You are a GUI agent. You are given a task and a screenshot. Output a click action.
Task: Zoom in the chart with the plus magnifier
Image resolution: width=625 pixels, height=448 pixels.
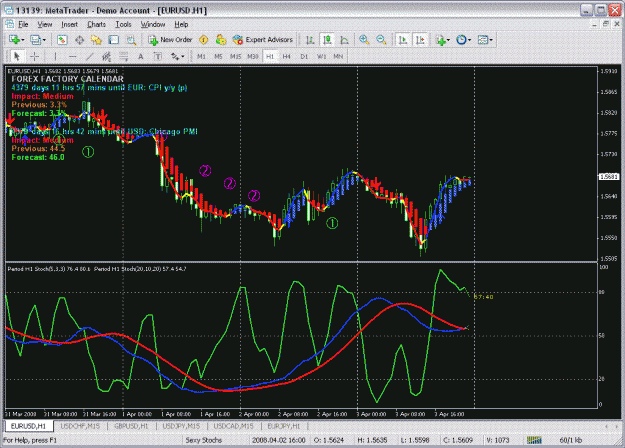click(364, 39)
